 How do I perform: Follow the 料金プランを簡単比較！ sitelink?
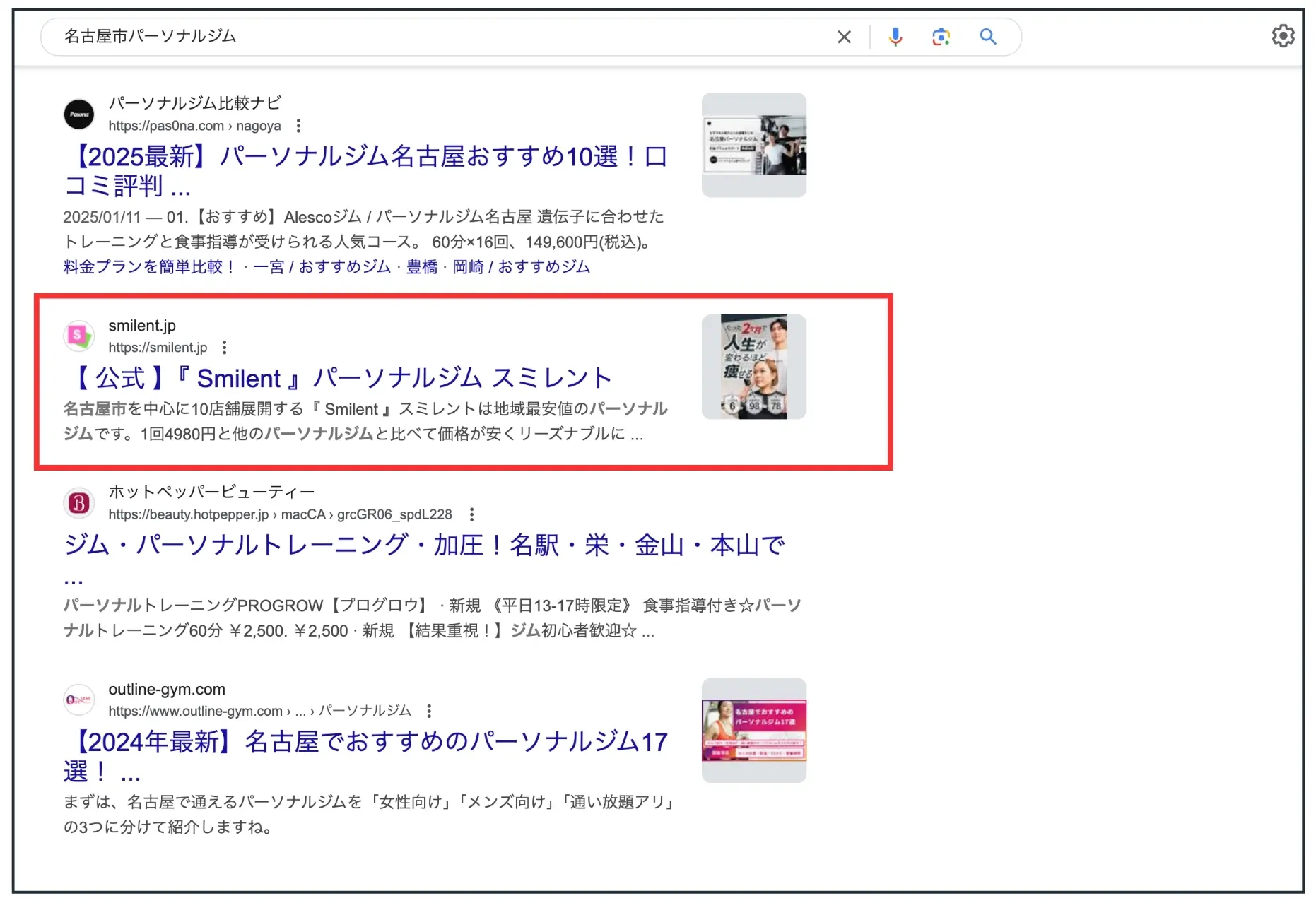coord(150,267)
